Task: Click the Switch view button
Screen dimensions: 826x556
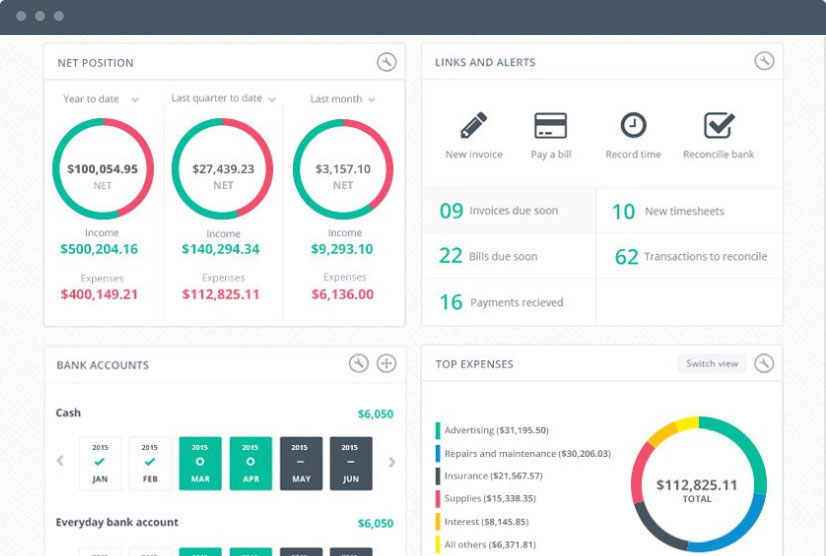Action: (x=712, y=364)
